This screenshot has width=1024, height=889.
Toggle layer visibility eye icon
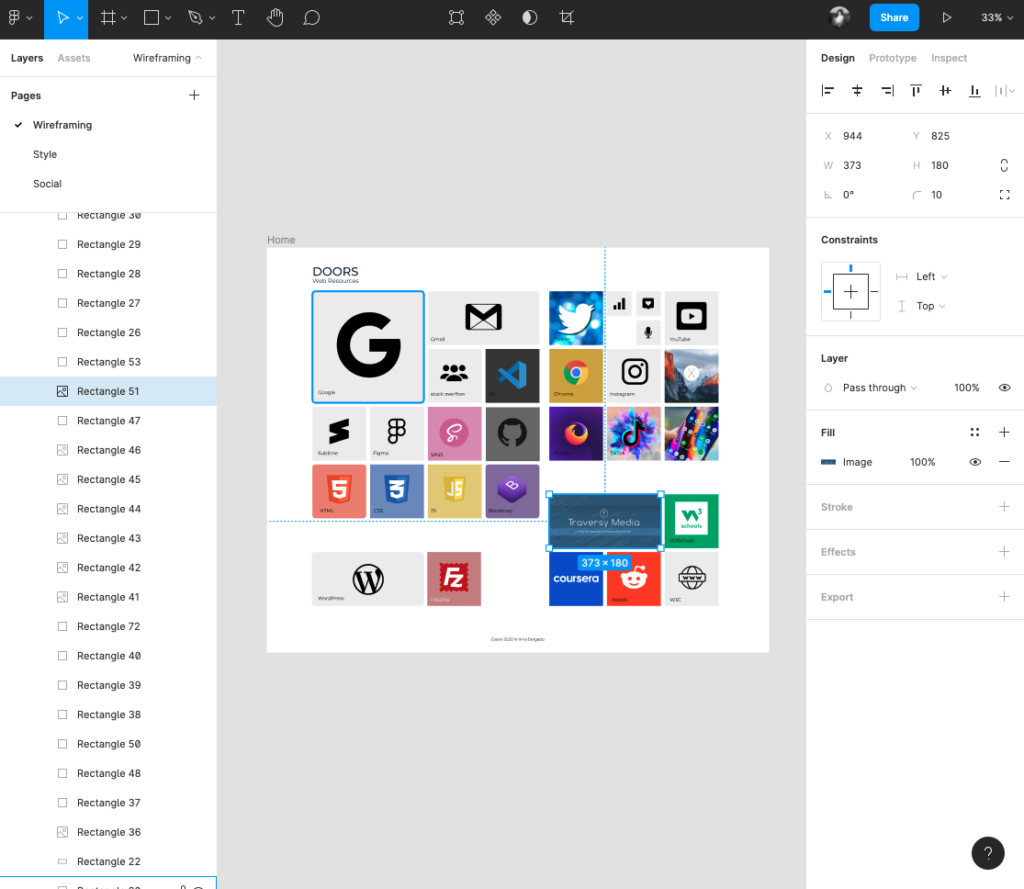click(x=1004, y=388)
